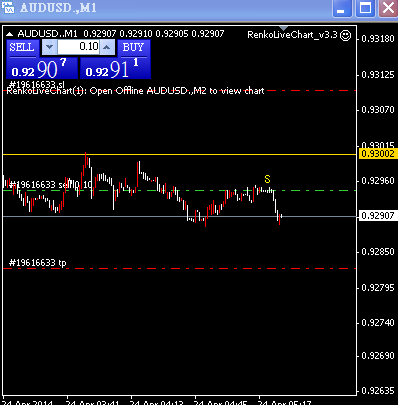Click the BUY one-click trading button

pyautogui.click(x=134, y=48)
